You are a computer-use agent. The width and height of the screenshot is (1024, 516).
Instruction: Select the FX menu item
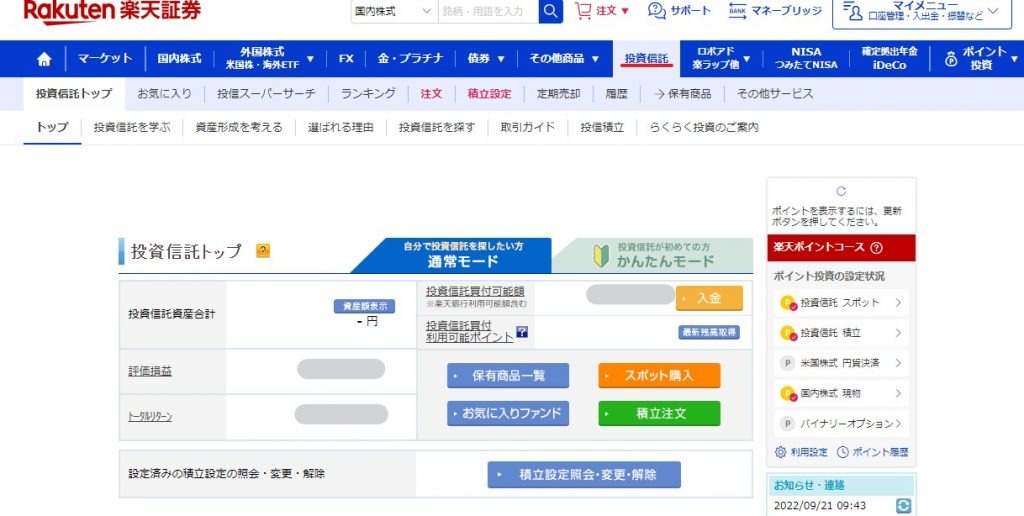pos(346,59)
